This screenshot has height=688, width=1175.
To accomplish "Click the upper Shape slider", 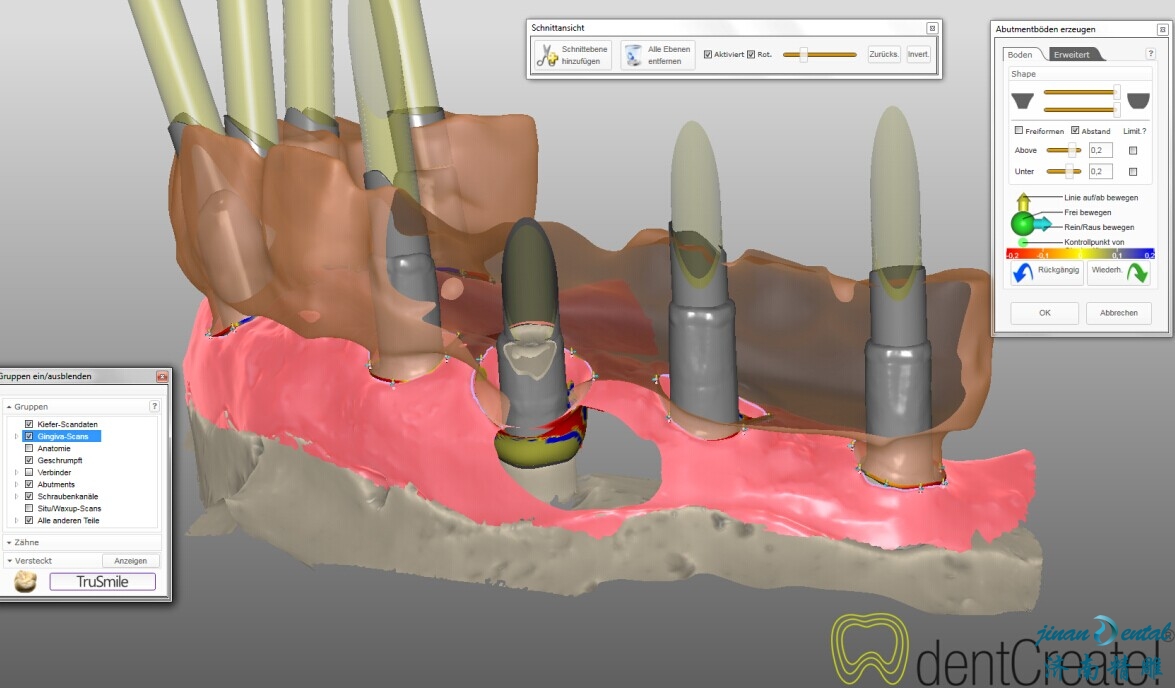I will tap(1081, 92).
